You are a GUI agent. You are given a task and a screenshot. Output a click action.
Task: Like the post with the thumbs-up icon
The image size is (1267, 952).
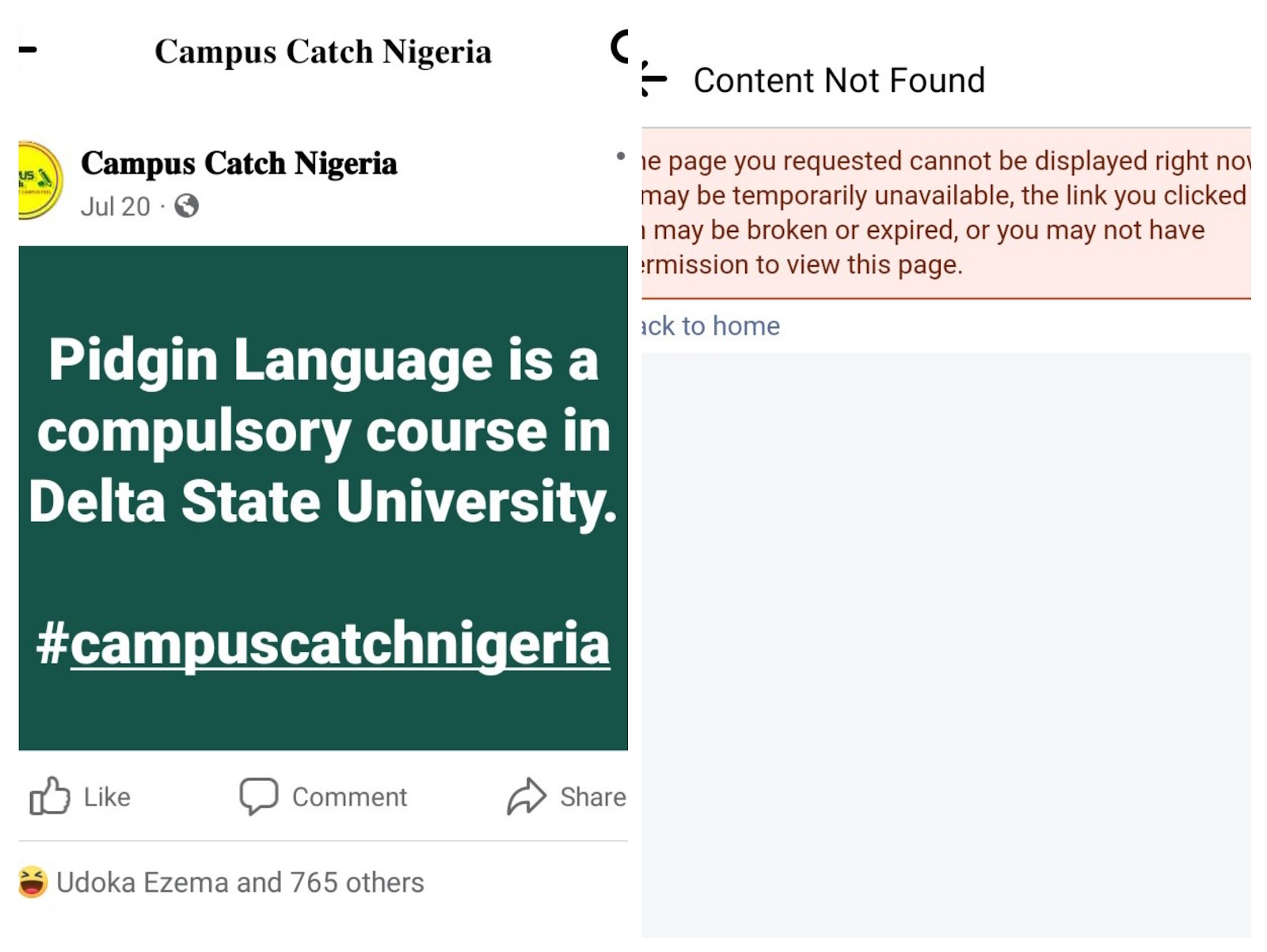50,796
